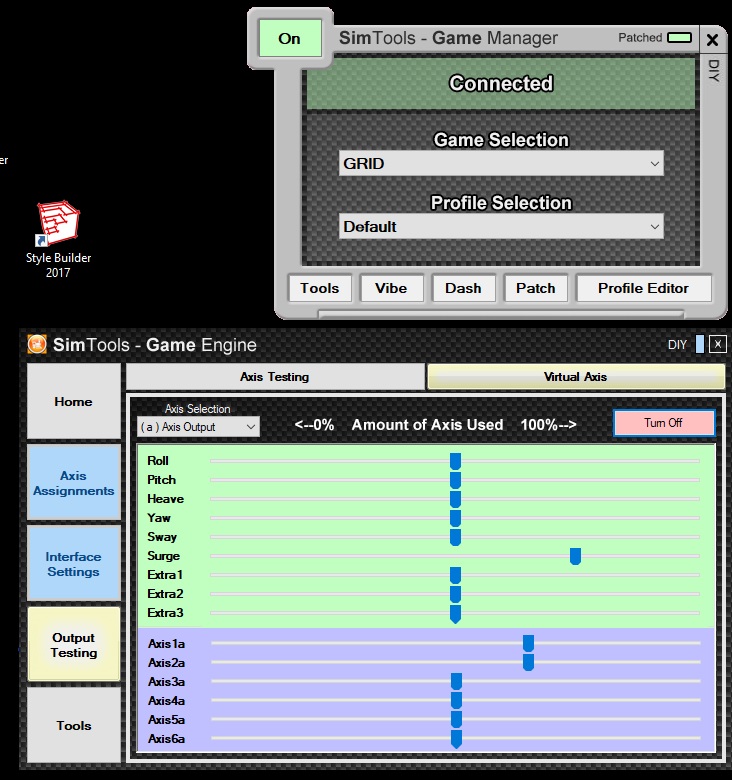
Task: Open Interface Settings section
Action: 74,564
